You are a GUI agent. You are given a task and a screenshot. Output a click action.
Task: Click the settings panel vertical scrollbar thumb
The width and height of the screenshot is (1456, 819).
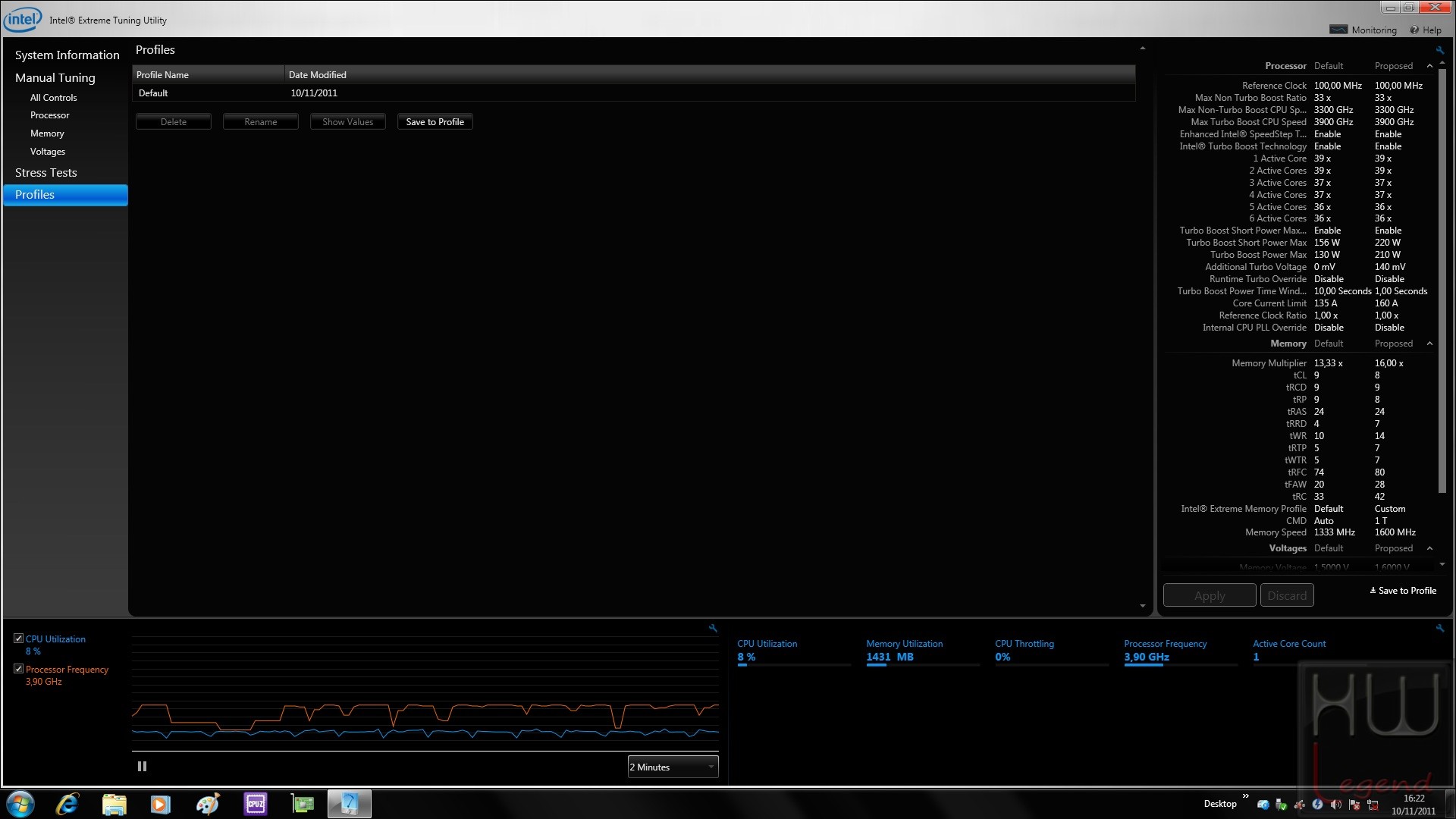tap(1442, 281)
